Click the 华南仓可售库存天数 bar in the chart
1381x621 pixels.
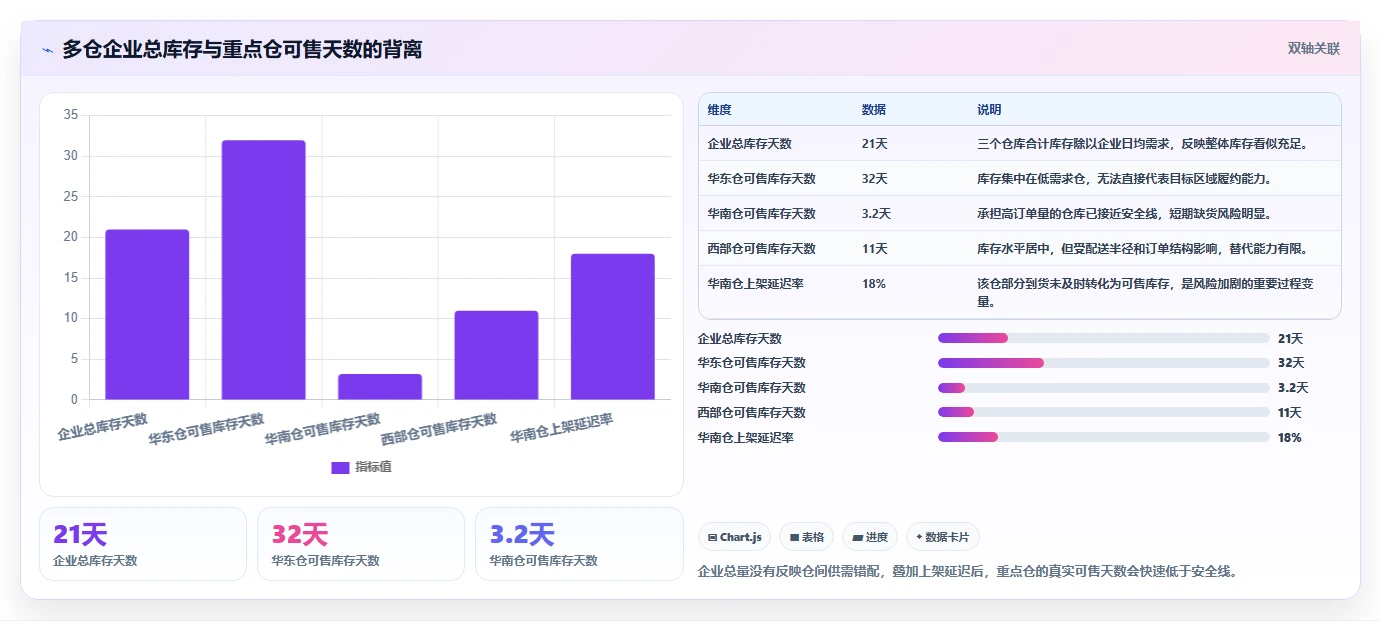pos(380,387)
